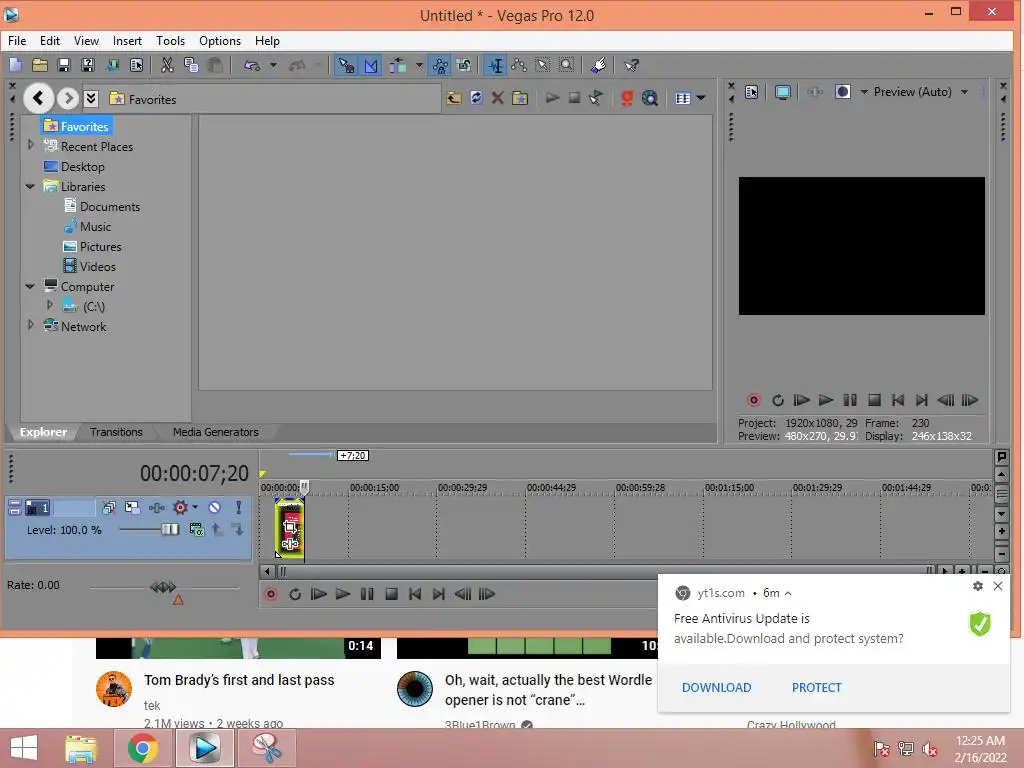Image resolution: width=1024 pixels, height=768 pixels.
Task: Create a new project from toolbar
Action: 16,65
